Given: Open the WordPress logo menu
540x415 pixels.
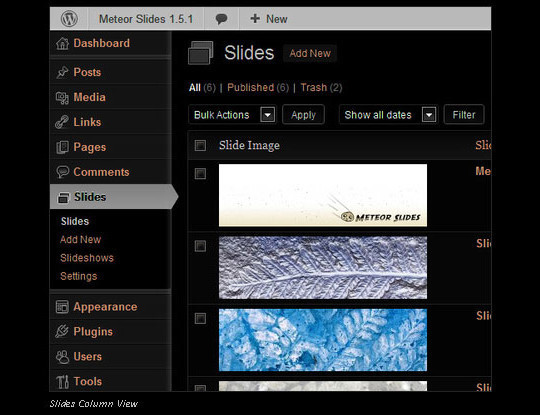Looking at the screenshot, I should tap(69, 19).
